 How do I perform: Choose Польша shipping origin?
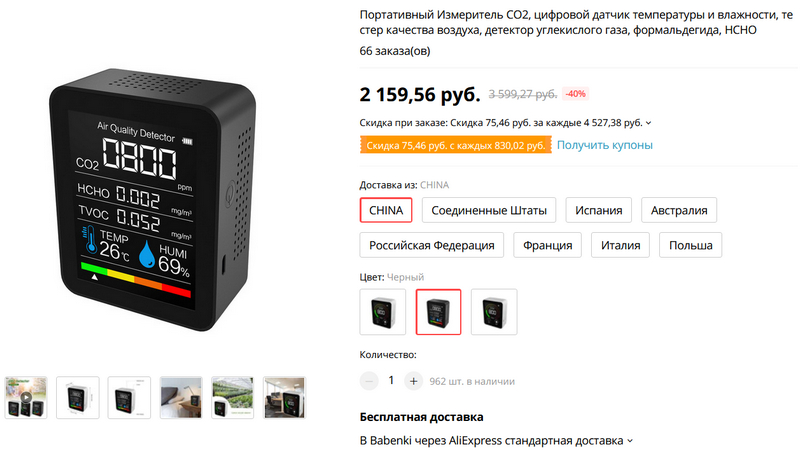(x=690, y=245)
